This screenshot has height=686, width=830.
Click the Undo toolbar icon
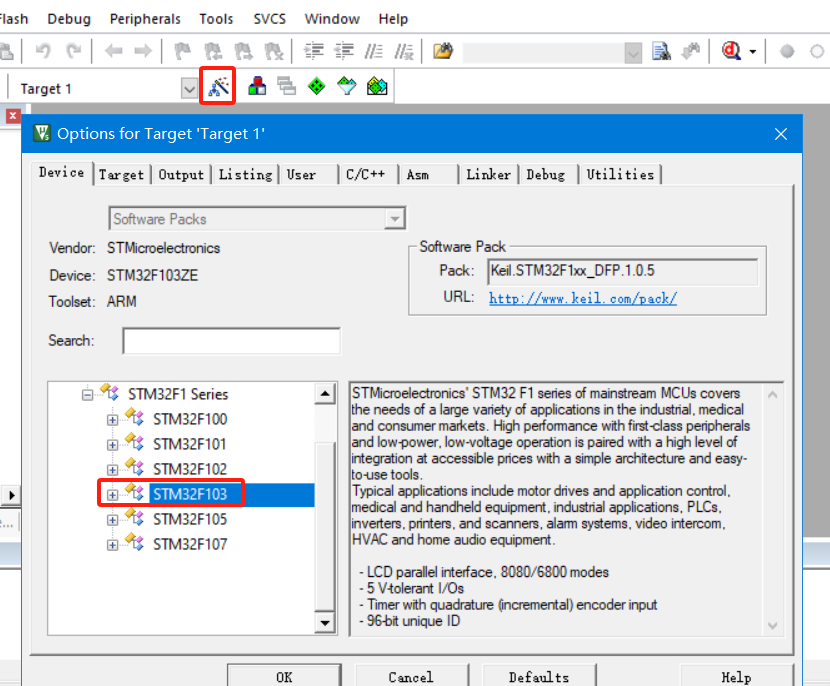pyautogui.click(x=43, y=51)
